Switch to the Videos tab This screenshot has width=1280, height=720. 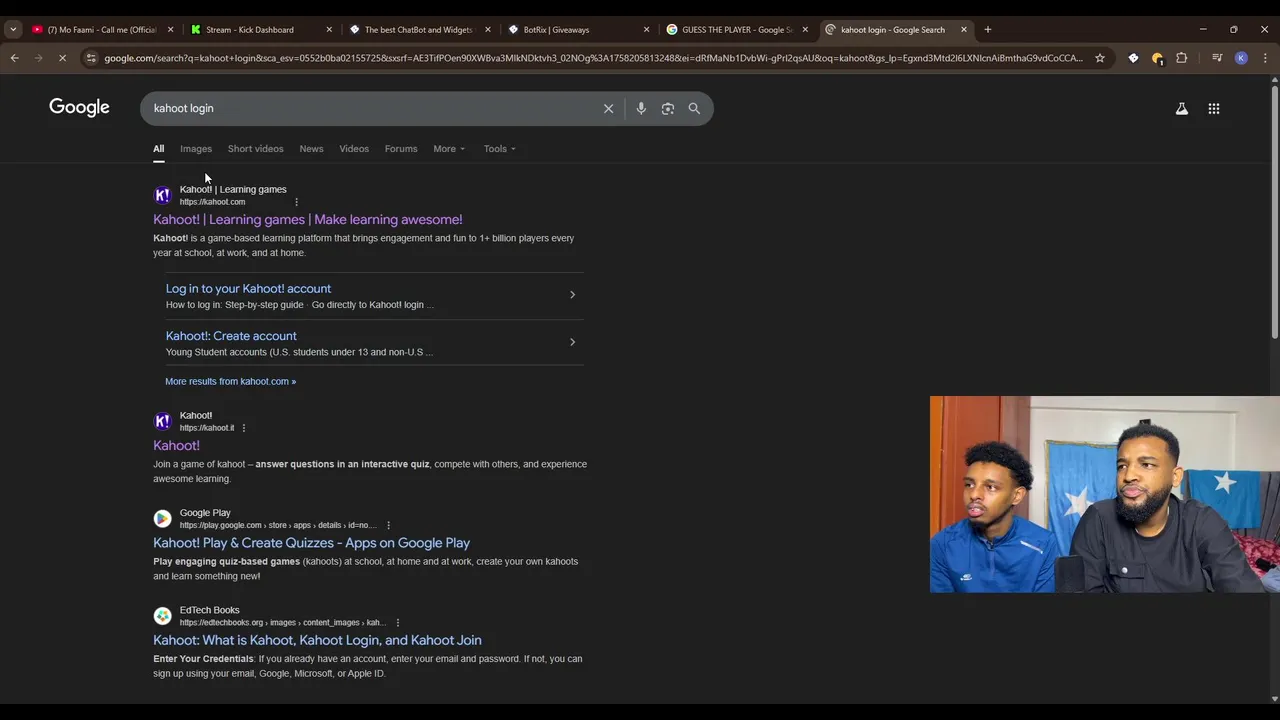(x=354, y=149)
